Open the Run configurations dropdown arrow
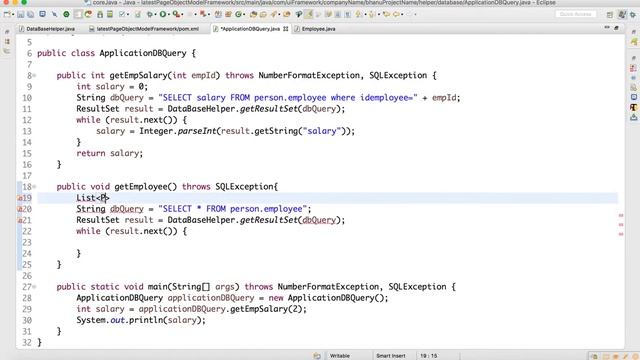Viewport: 640px width, 360px height. tap(169, 14)
